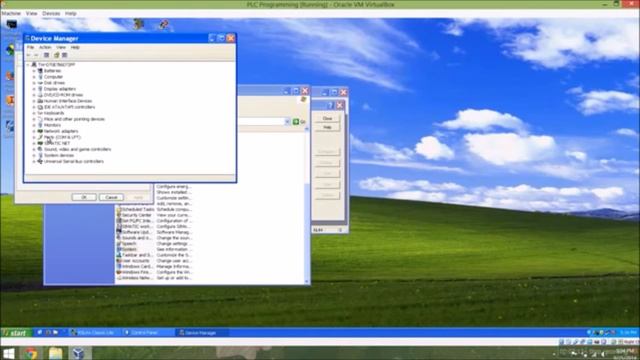Expand Universal Serial Bus controllers node
640x360 pixels.
click(x=34, y=162)
